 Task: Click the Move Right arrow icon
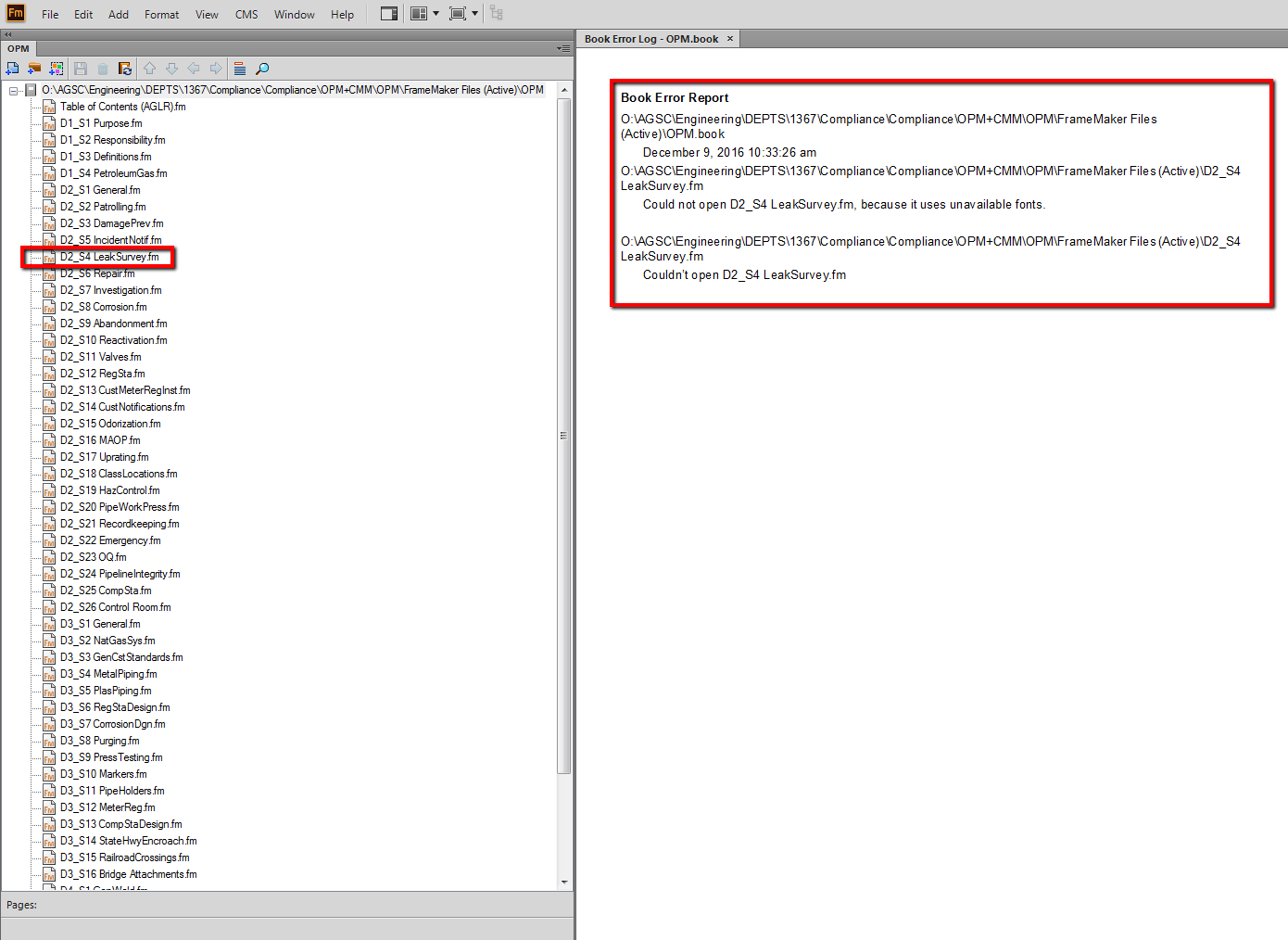pos(216,69)
